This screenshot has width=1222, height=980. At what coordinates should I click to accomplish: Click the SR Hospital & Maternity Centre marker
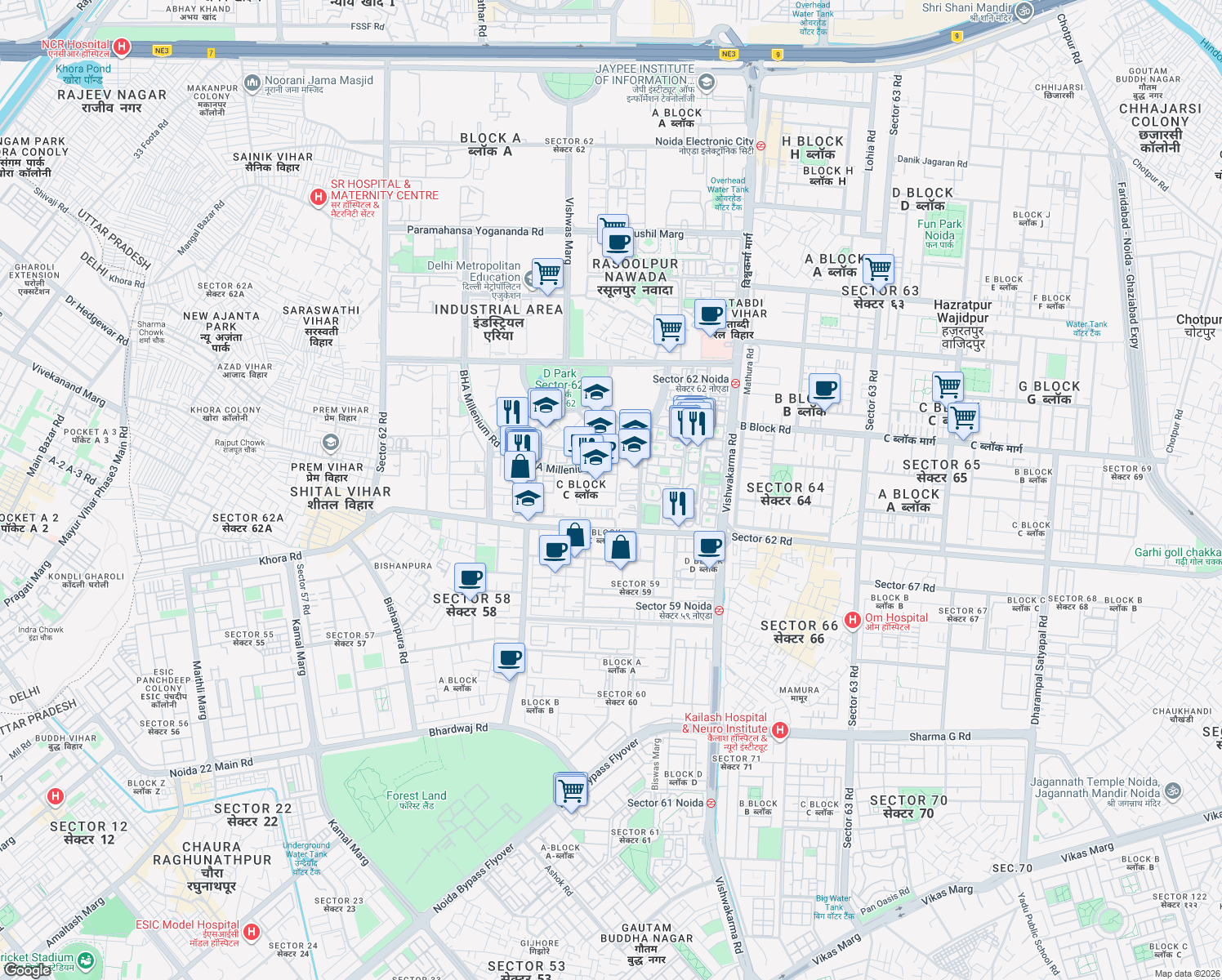point(317,197)
